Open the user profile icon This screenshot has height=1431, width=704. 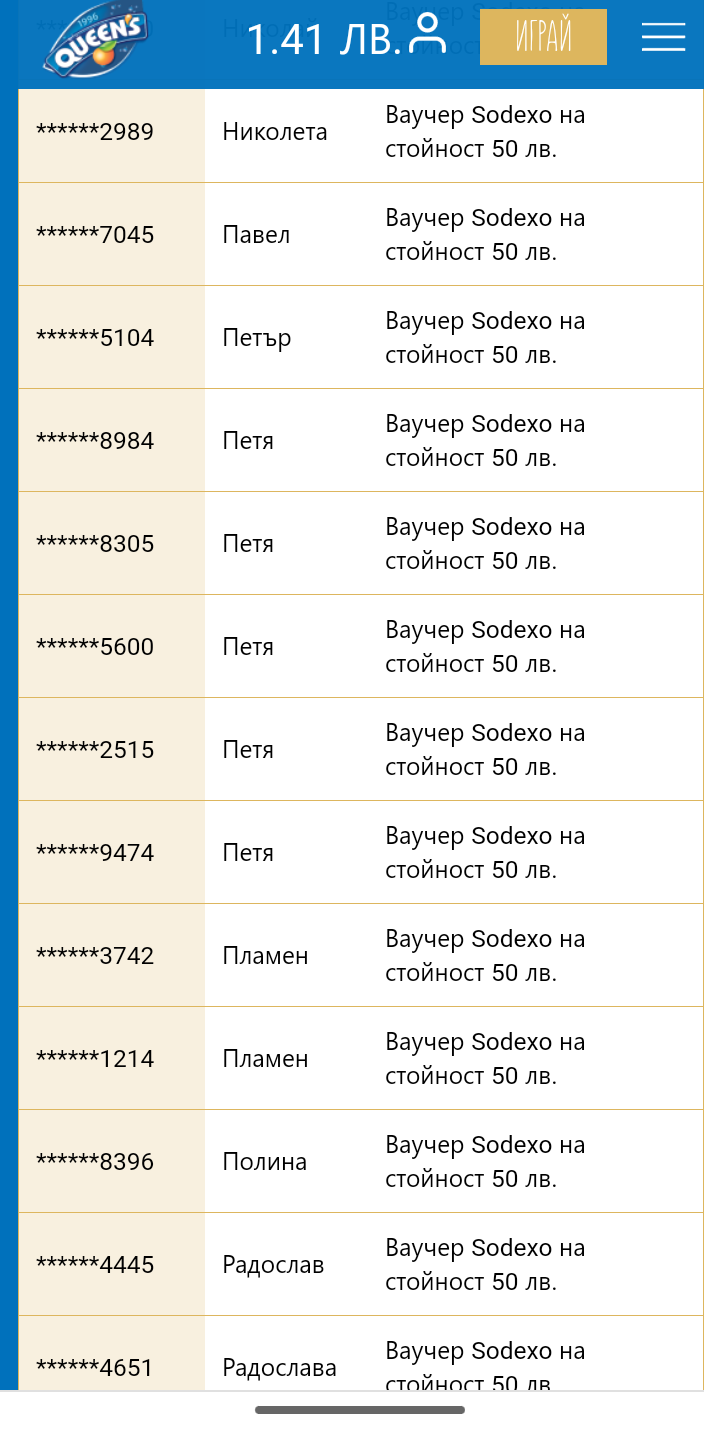tap(428, 35)
